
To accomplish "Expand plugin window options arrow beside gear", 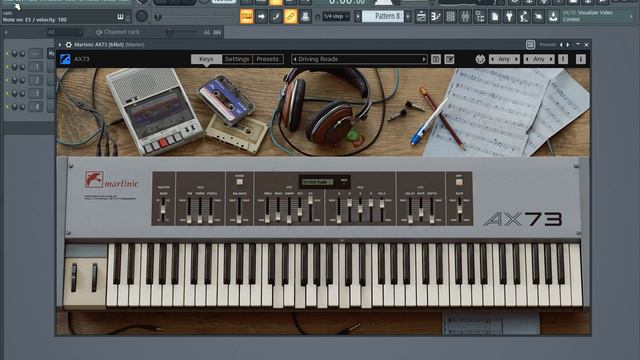I will 60,44.
